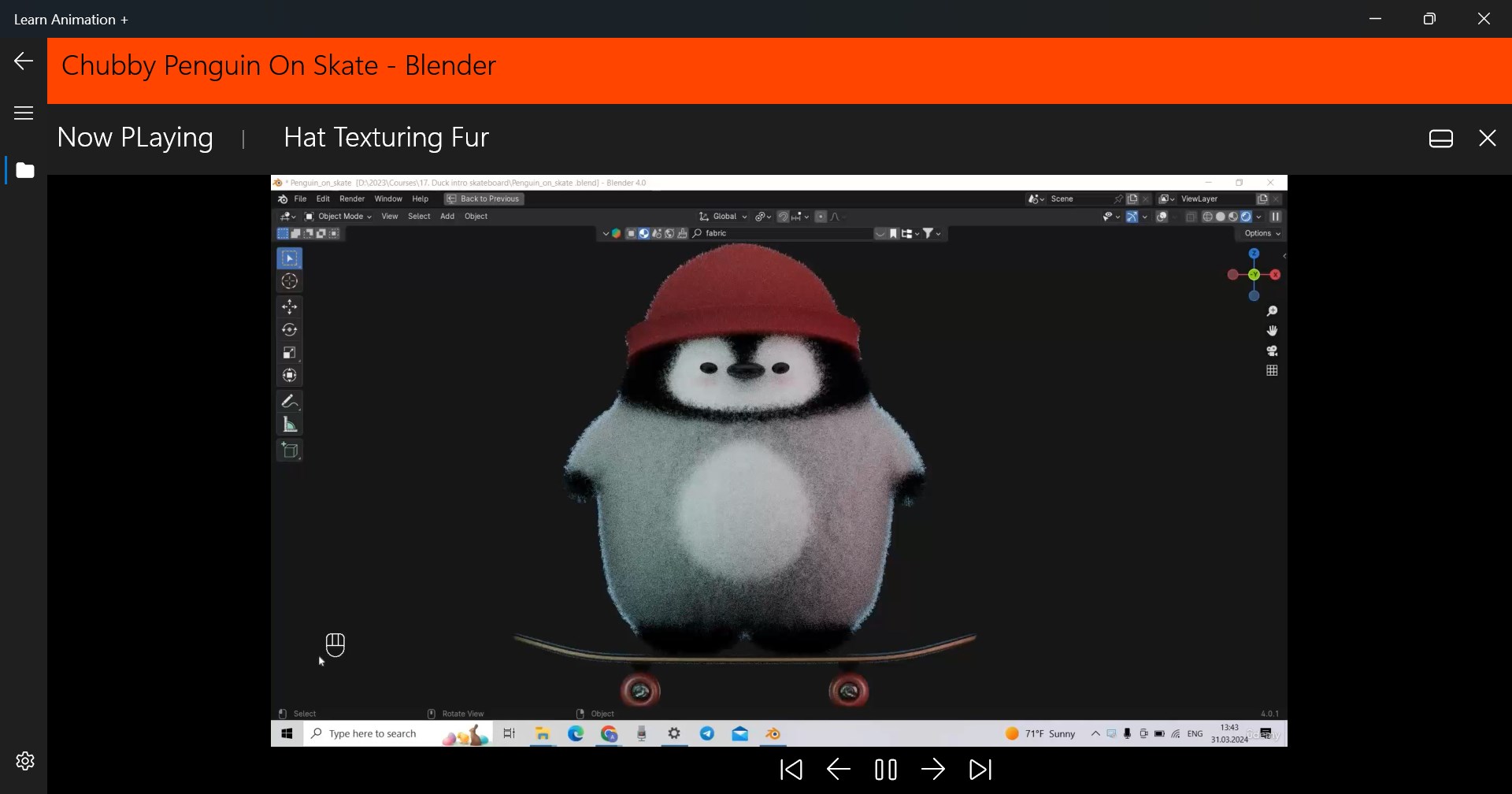Image resolution: width=1512 pixels, height=794 pixels.
Task: Pause the viewport render with the pause icon
Action: coord(1276,217)
